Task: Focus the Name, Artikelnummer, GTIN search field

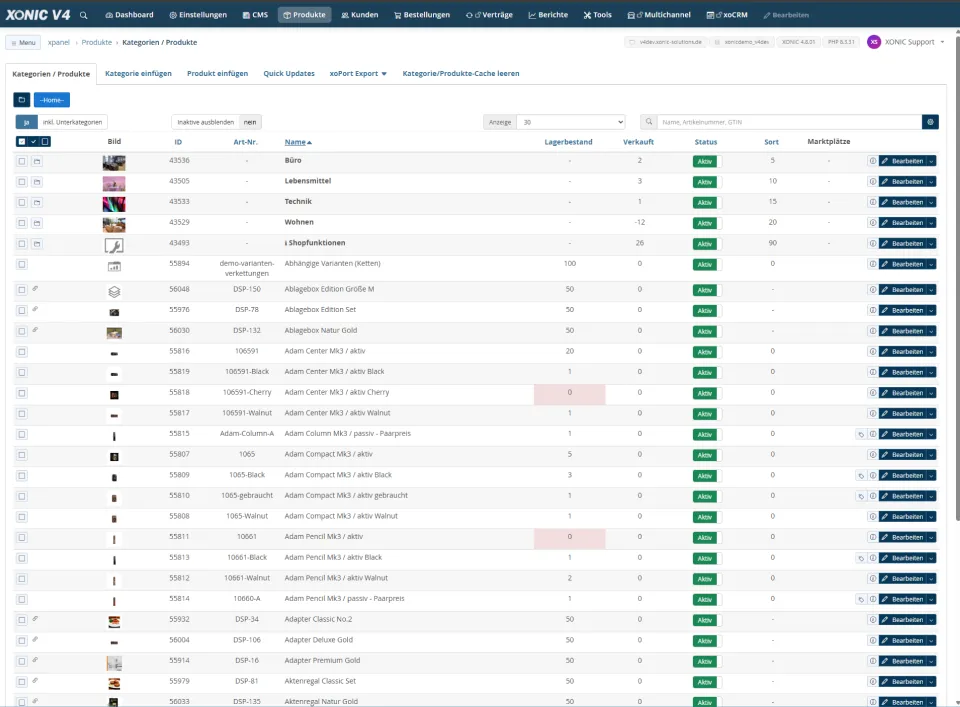Action: (789, 122)
